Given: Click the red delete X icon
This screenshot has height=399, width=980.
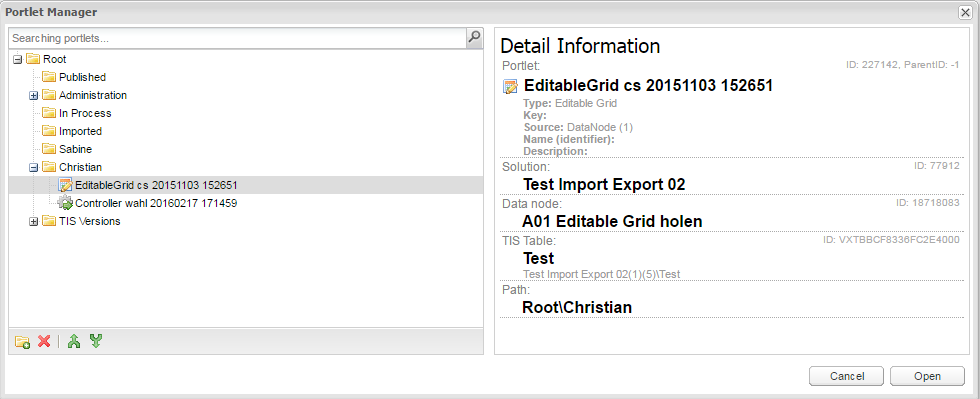Looking at the screenshot, I should click(x=44, y=341).
